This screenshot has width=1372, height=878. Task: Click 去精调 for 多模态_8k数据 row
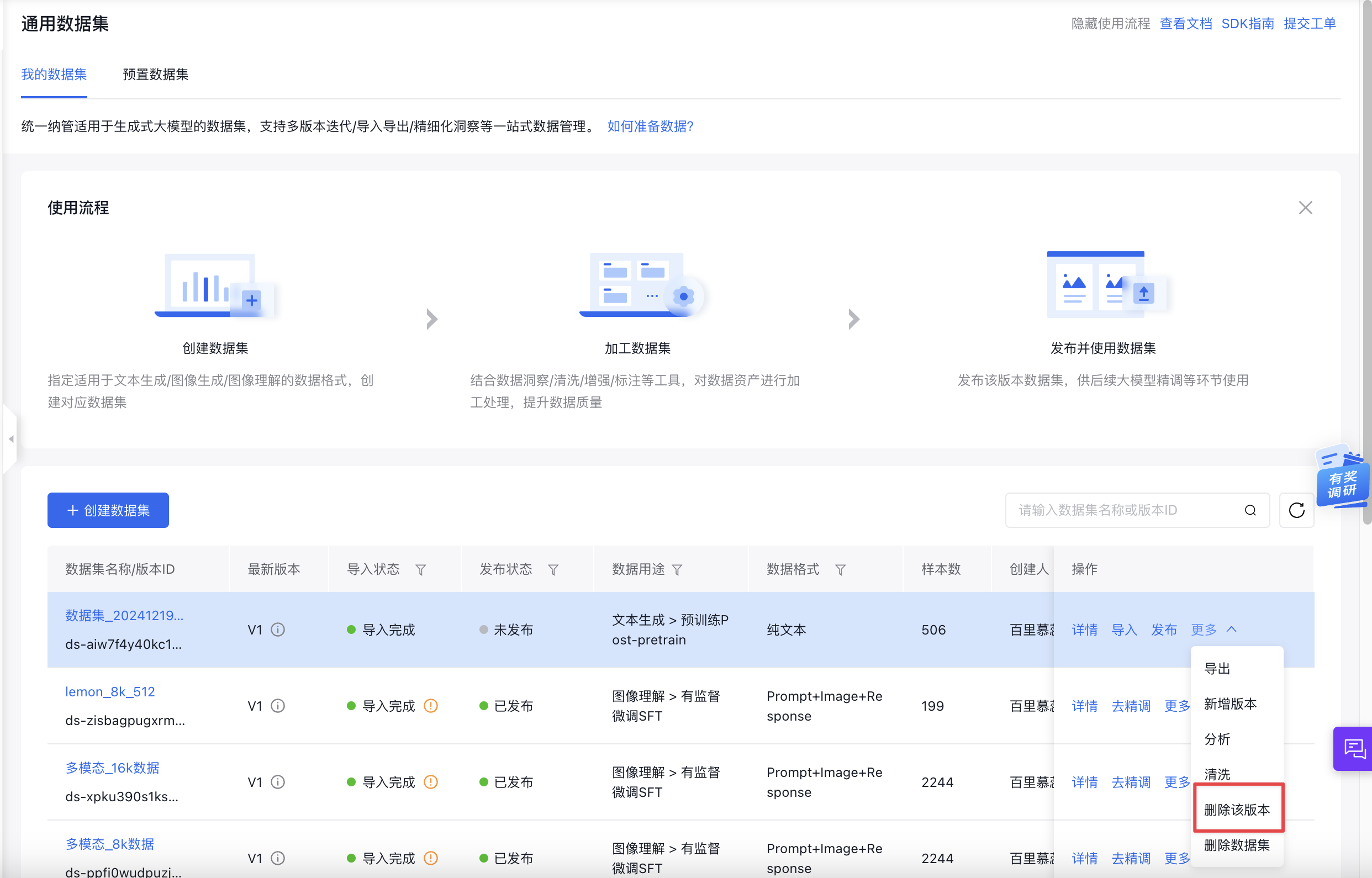pyautogui.click(x=1131, y=858)
